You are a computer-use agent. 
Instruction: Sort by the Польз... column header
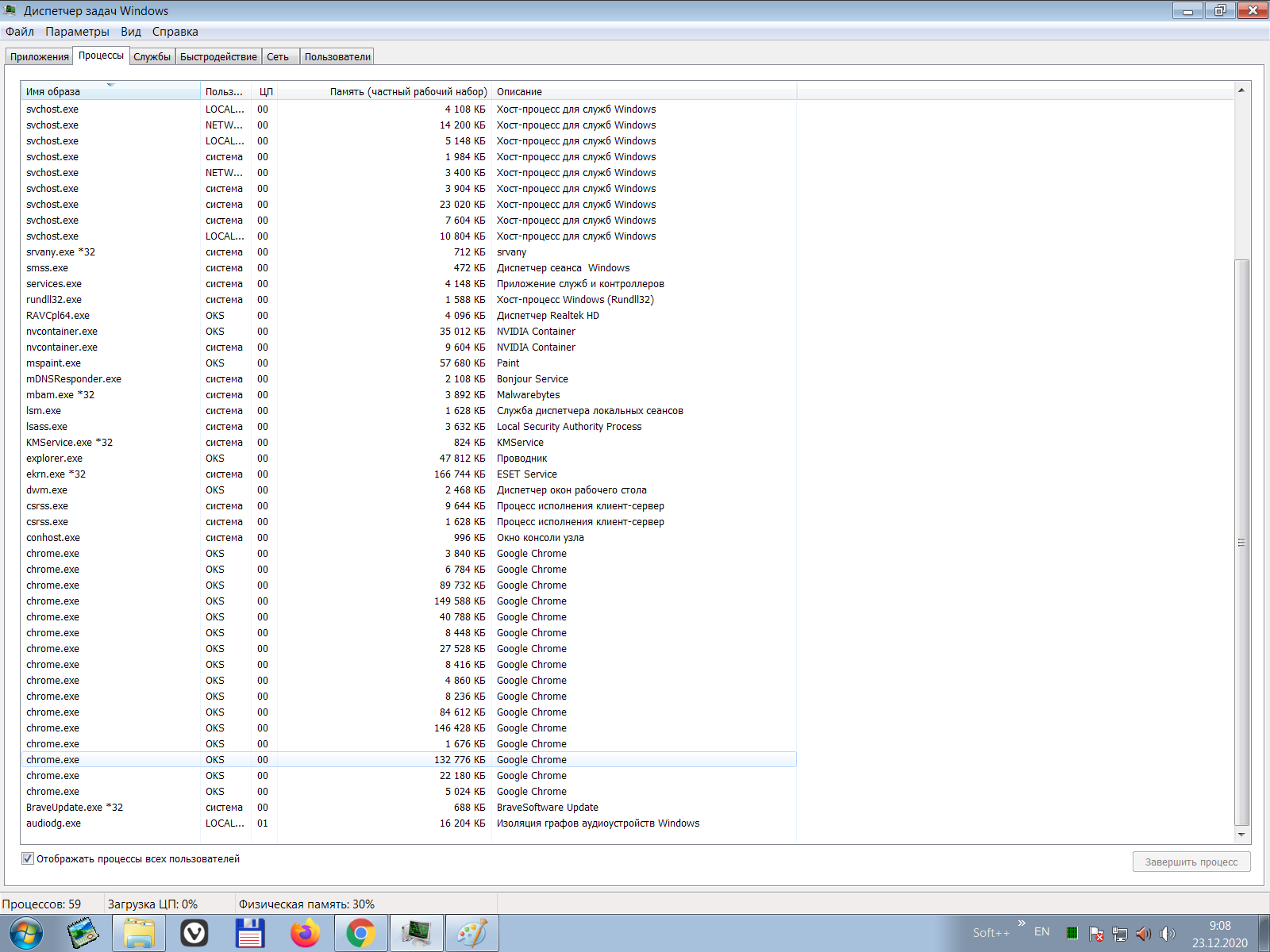[225, 91]
